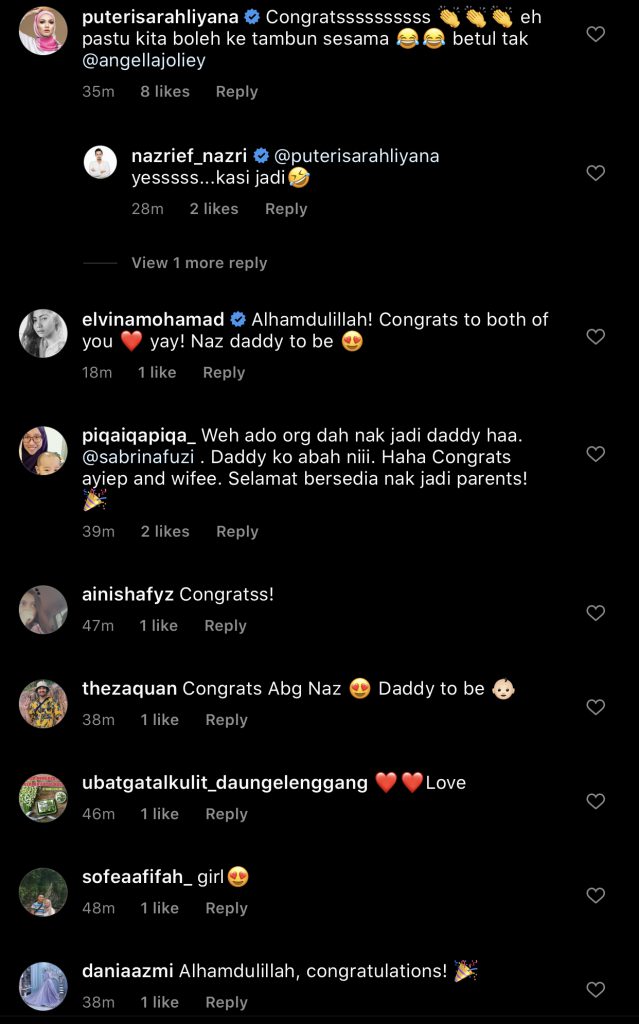Open thezaquan's avatar thumbnail
Screen dimensions: 639x1024
pos(43,704)
